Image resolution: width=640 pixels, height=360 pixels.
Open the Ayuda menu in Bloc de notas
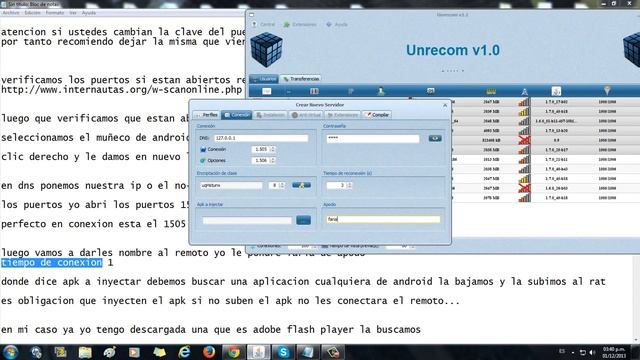coord(89,13)
